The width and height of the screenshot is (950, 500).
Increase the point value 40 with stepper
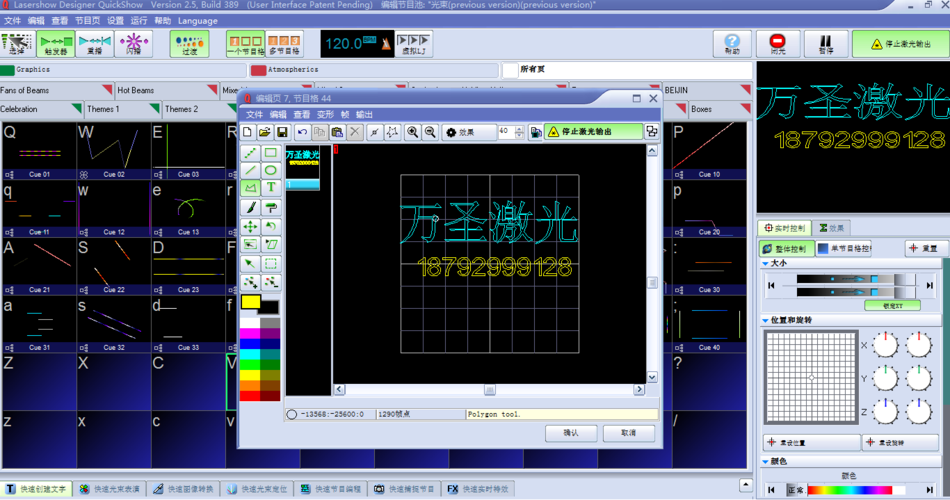coord(519,128)
